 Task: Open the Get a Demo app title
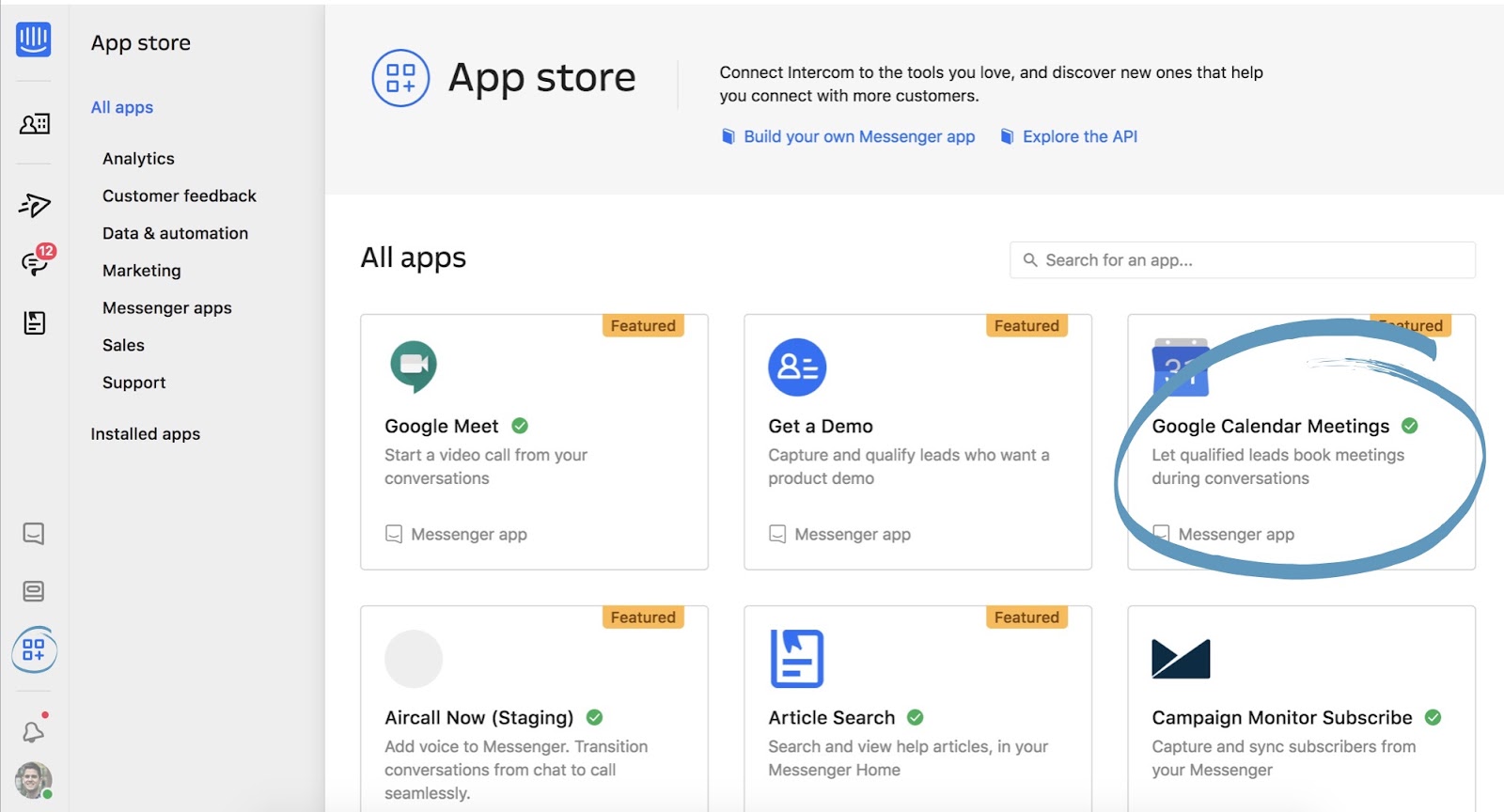coord(821,426)
